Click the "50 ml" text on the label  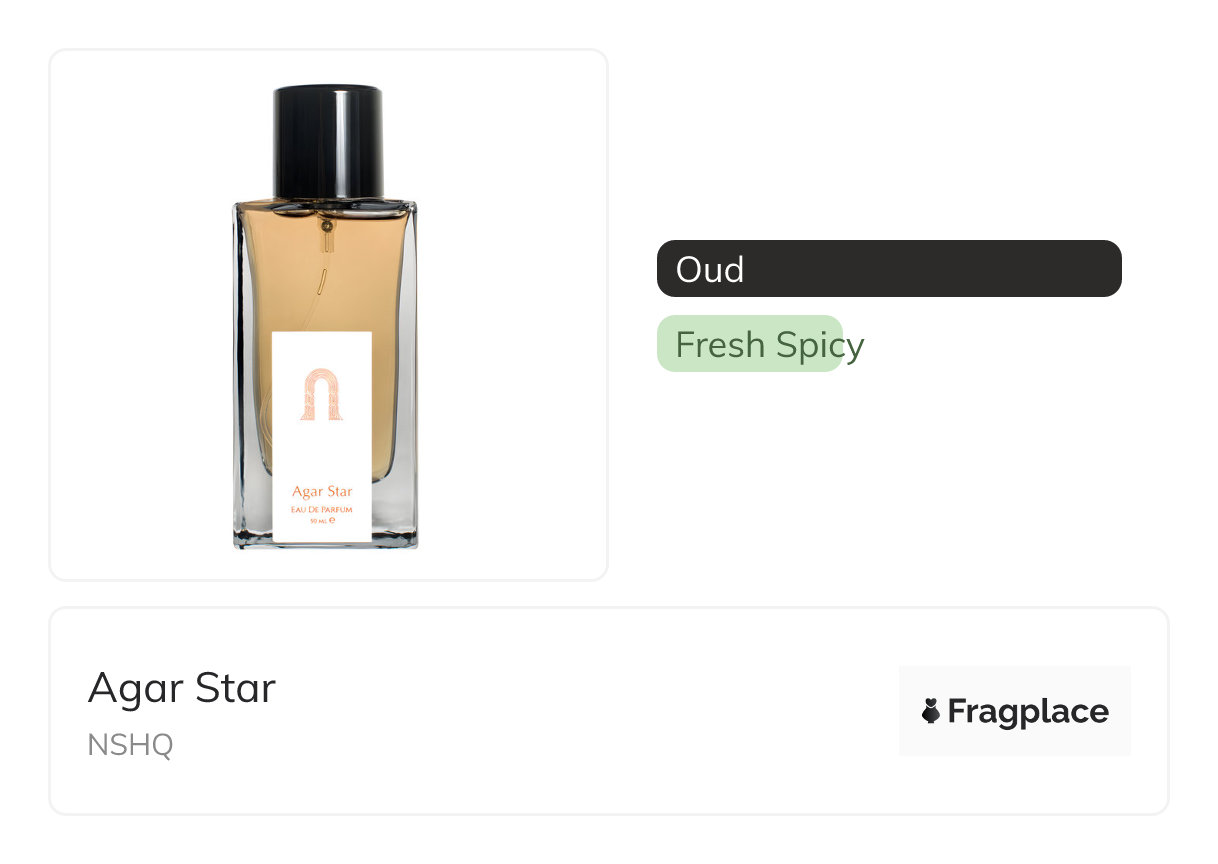click(x=317, y=521)
